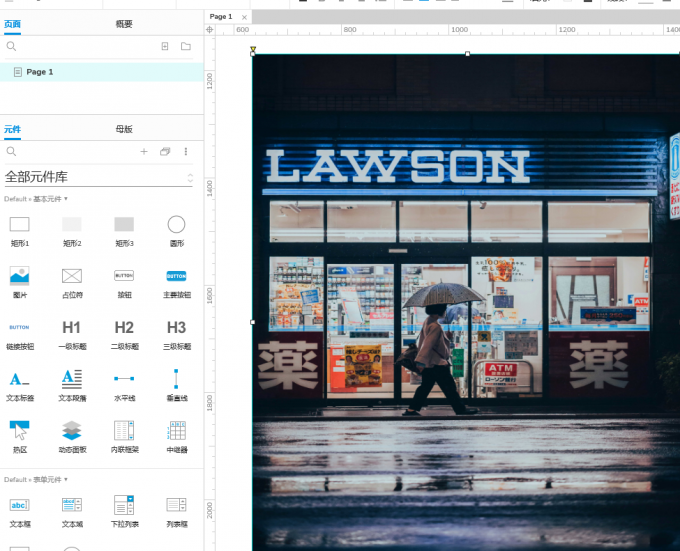Switch to the 母版 (Masters) tab
Image resolution: width=680 pixels, height=551 pixels.
[x=124, y=129]
